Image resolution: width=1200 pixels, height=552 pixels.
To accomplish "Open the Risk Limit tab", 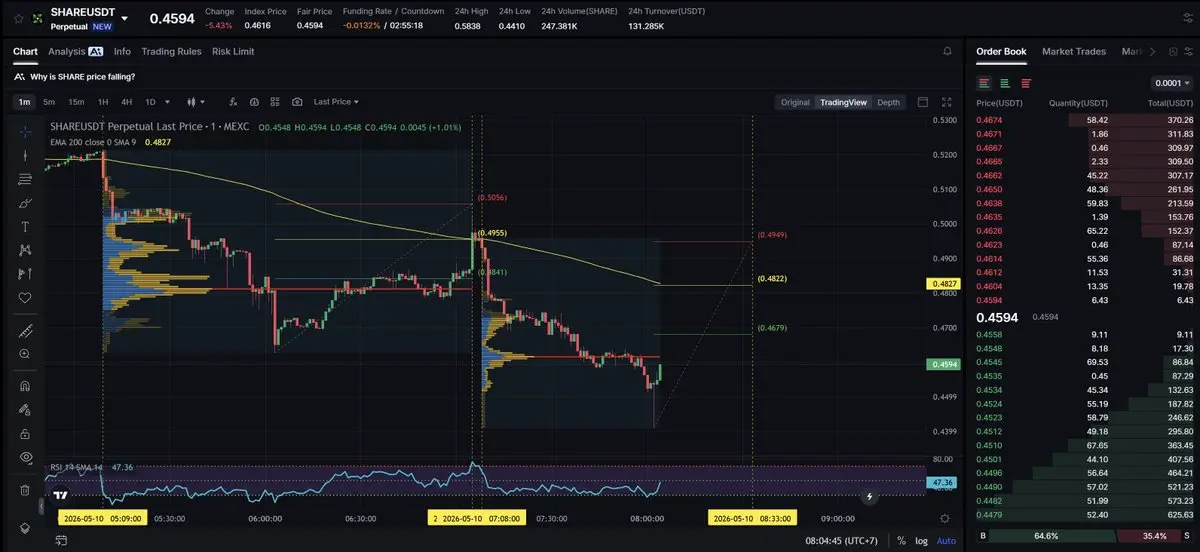I will click(x=233, y=51).
